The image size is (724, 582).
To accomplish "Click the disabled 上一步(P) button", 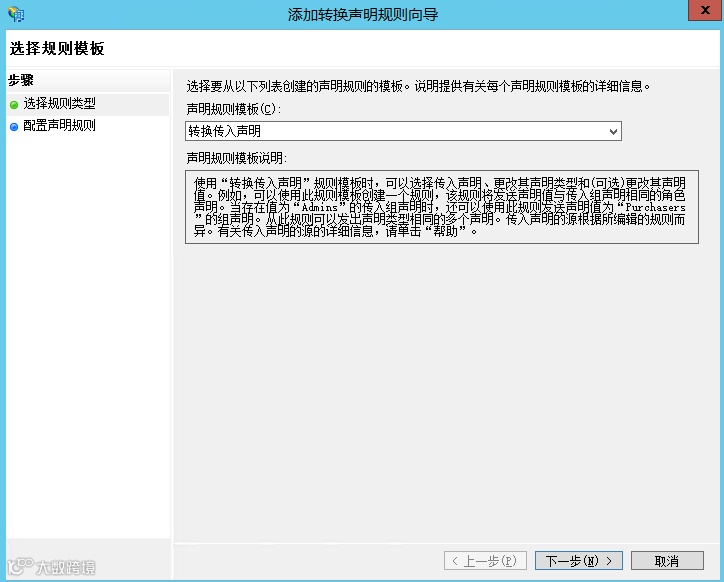I will pyautogui.click(x=485, y=561).
